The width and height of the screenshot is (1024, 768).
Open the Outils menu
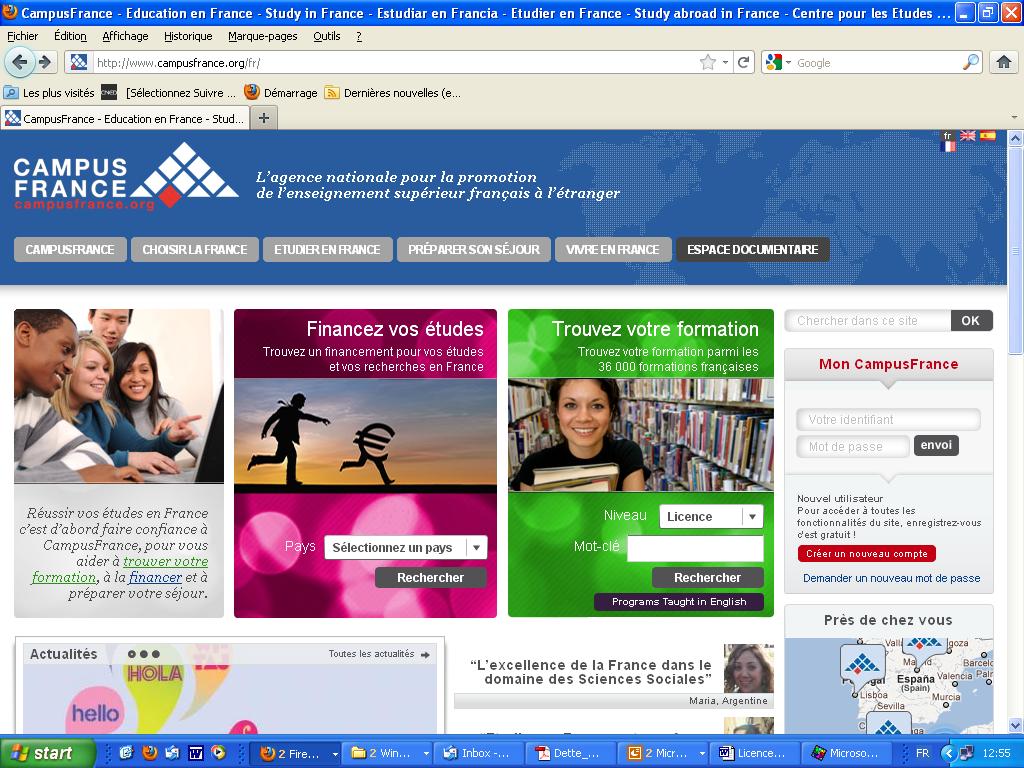(x=327, y=37)
